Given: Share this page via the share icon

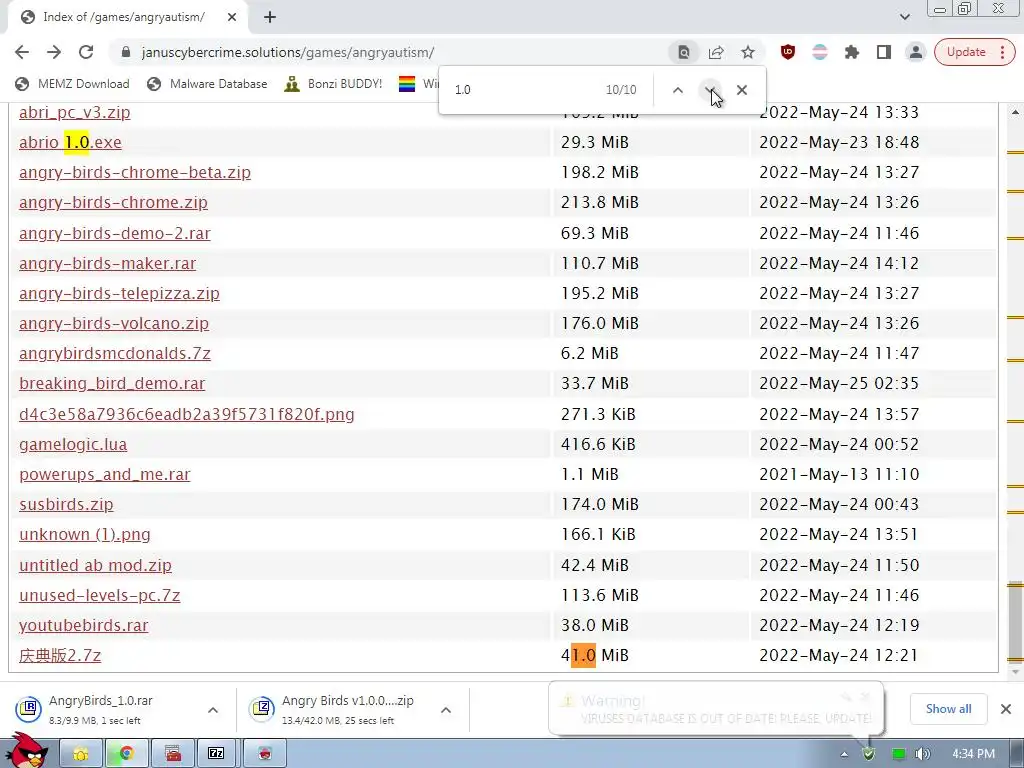Looking at the screenshot, I should click(716, 52).
